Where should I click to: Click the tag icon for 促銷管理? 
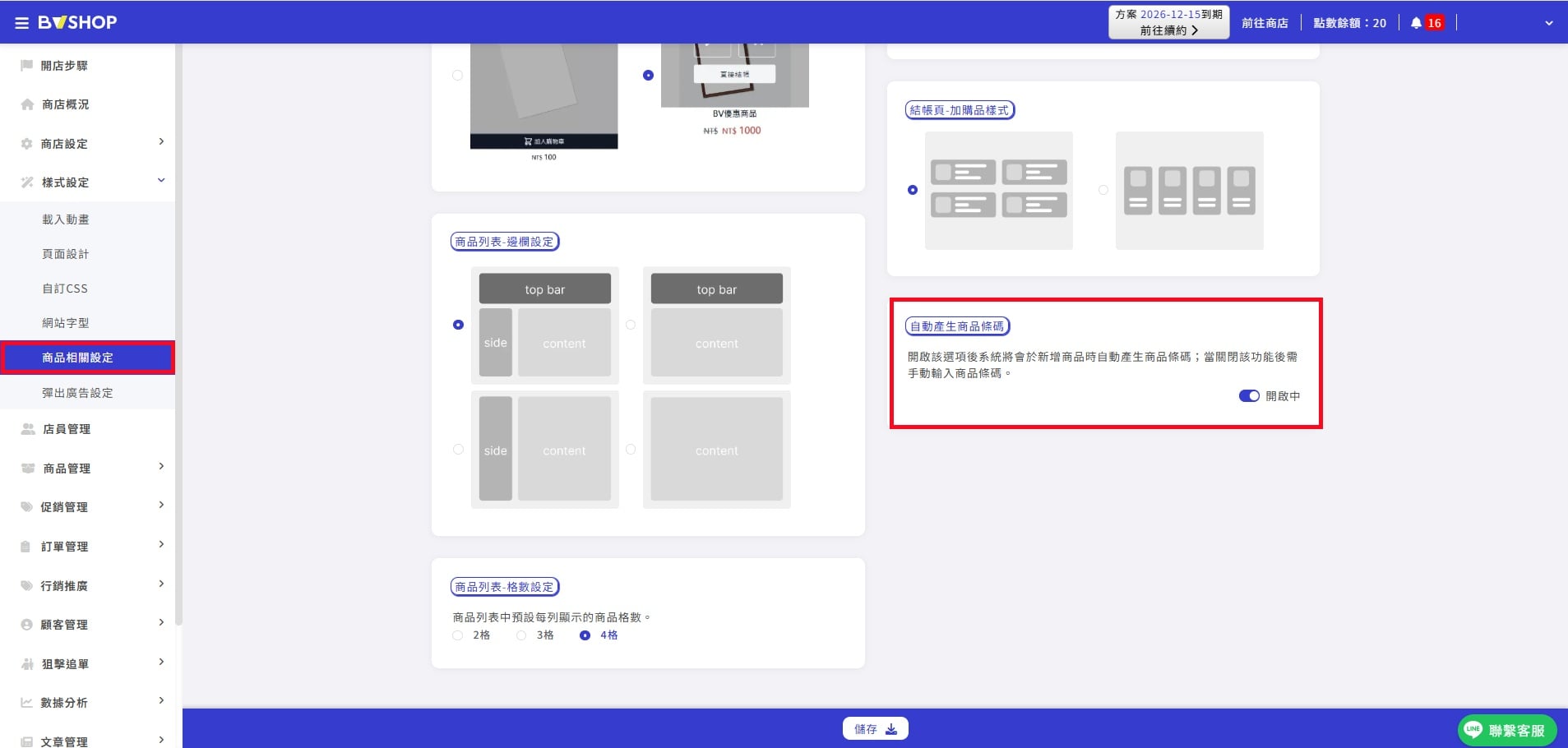26,507
